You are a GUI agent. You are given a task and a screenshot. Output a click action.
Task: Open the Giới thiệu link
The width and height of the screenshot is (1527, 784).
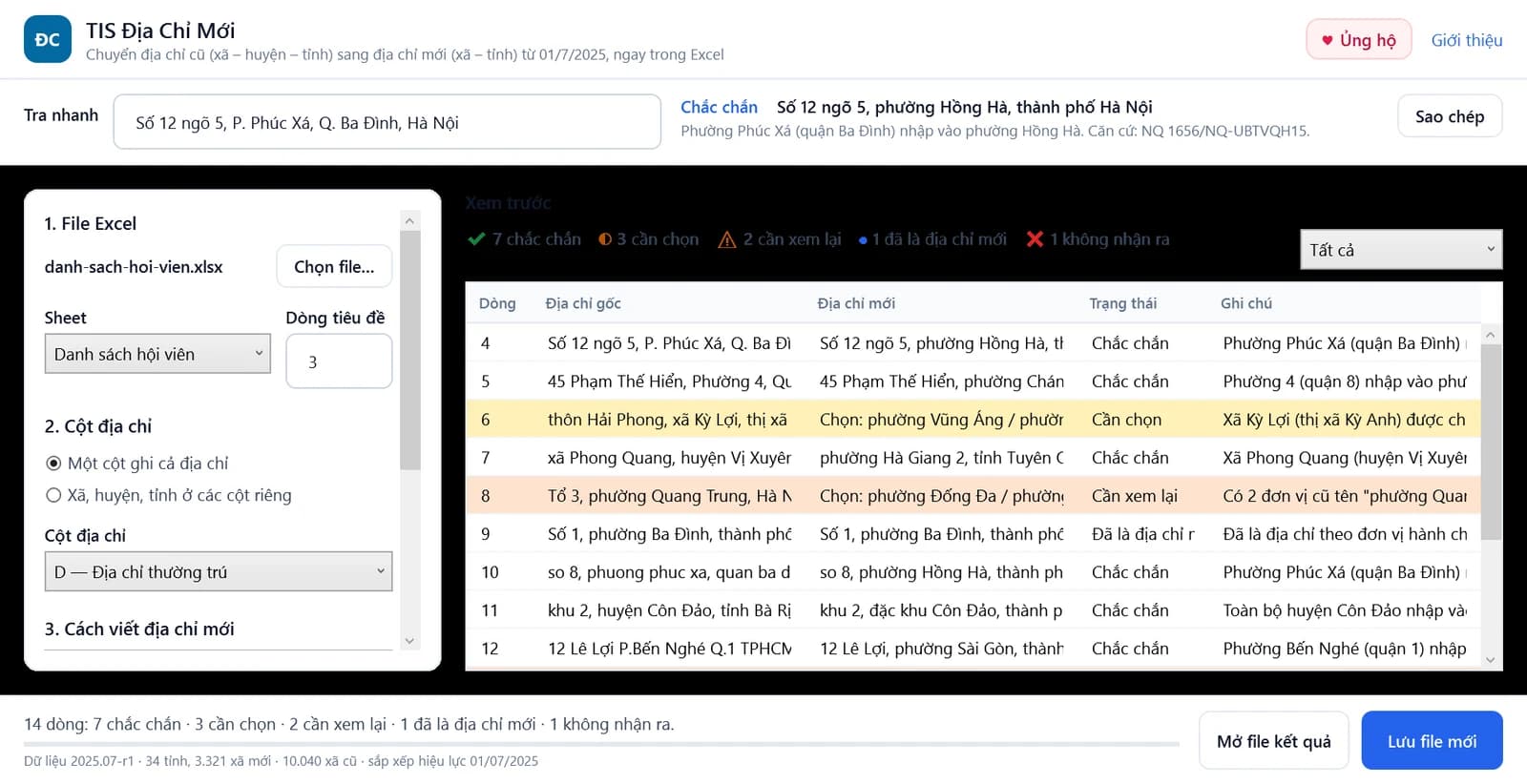pos(1467,40)
